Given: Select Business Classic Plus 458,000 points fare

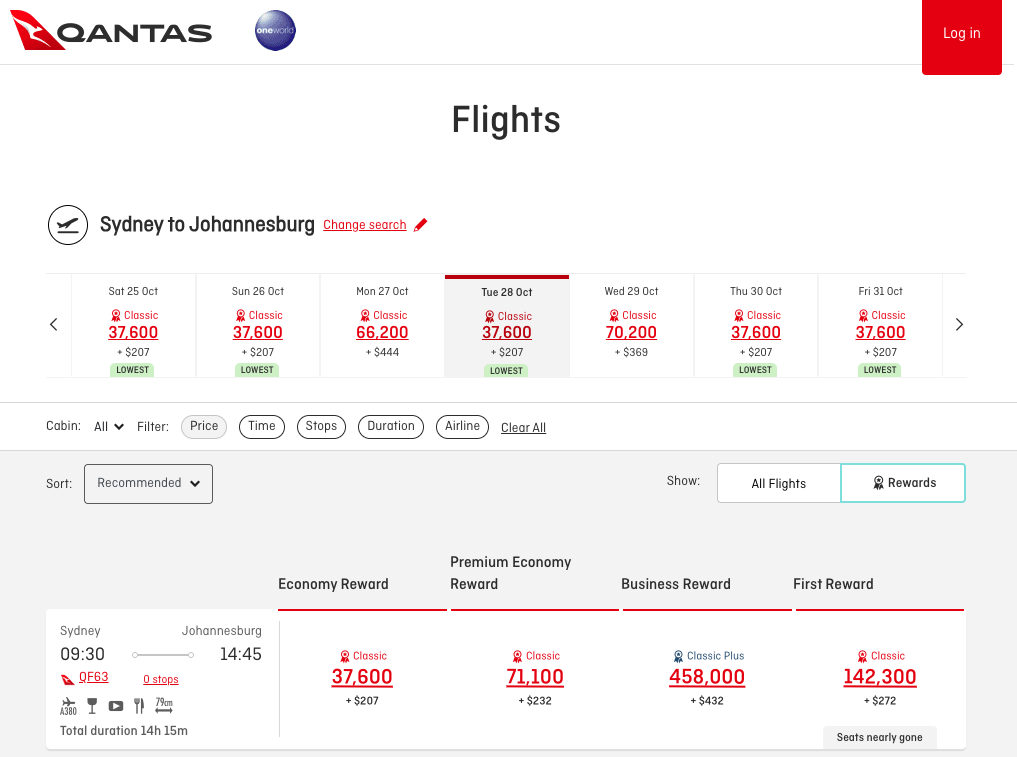Looking at the screenshot, I should click(x=707, y=677).
